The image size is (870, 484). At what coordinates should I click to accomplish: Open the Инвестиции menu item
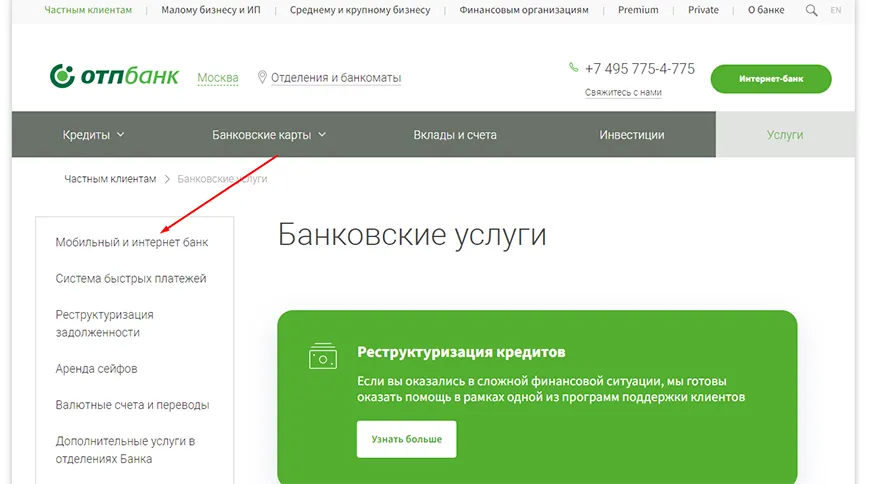point(631,135)
